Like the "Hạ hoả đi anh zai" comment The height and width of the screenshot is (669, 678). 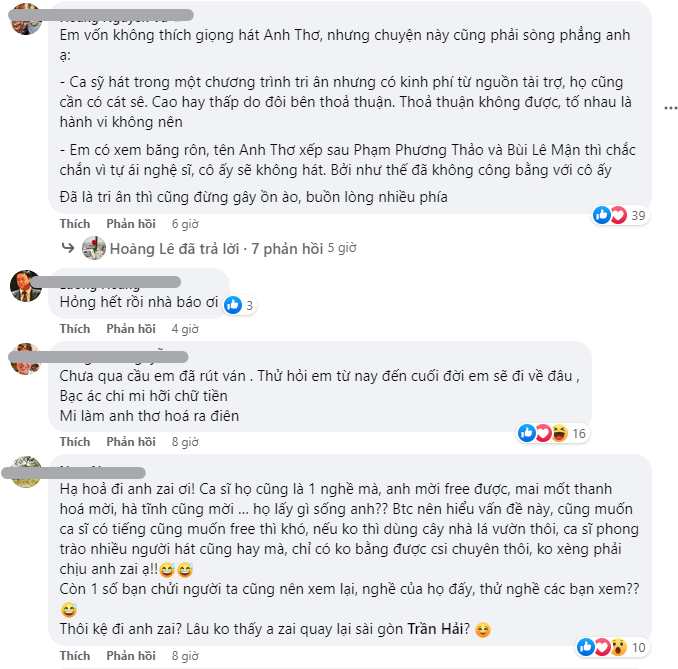pyautogui.click(x=74, y=656)
